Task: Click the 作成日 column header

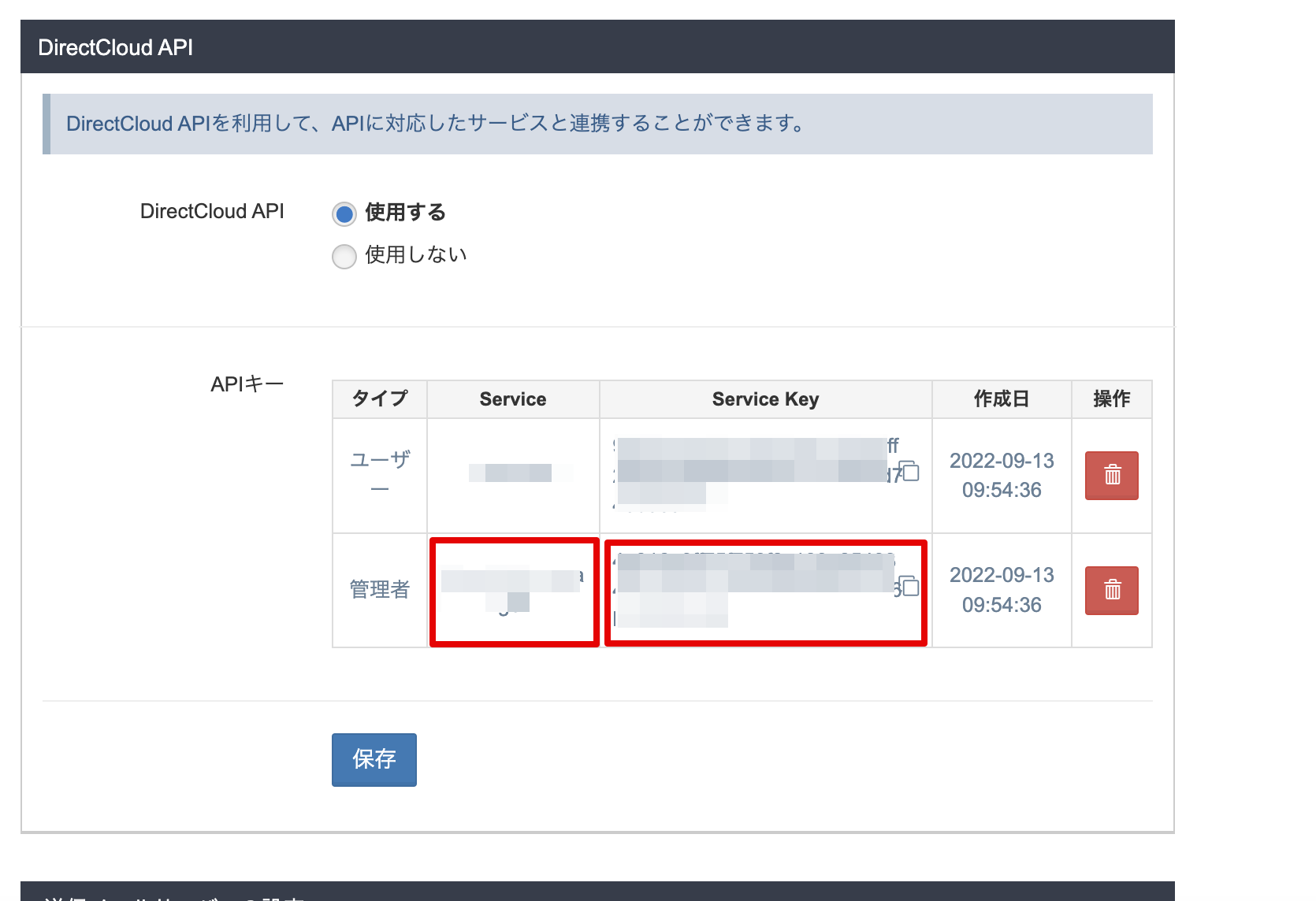Action: 1001,399
